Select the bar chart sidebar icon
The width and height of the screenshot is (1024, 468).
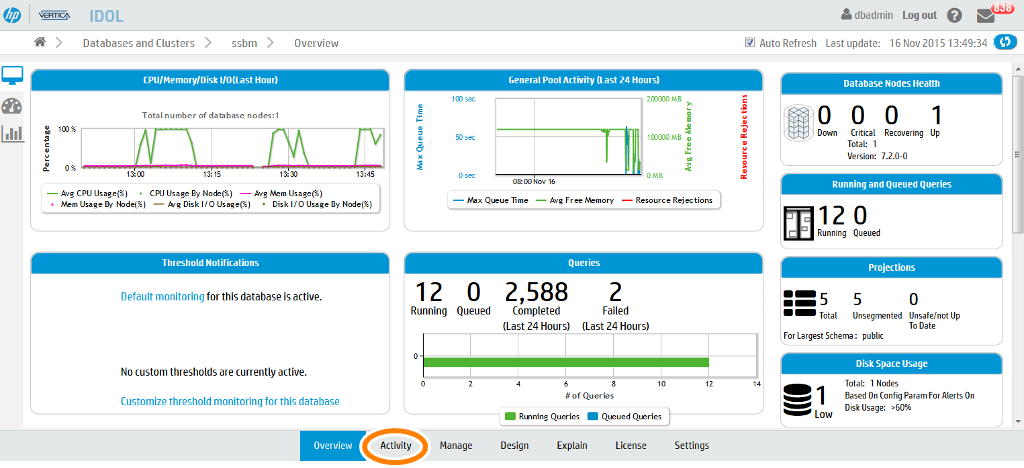point(12,132)
